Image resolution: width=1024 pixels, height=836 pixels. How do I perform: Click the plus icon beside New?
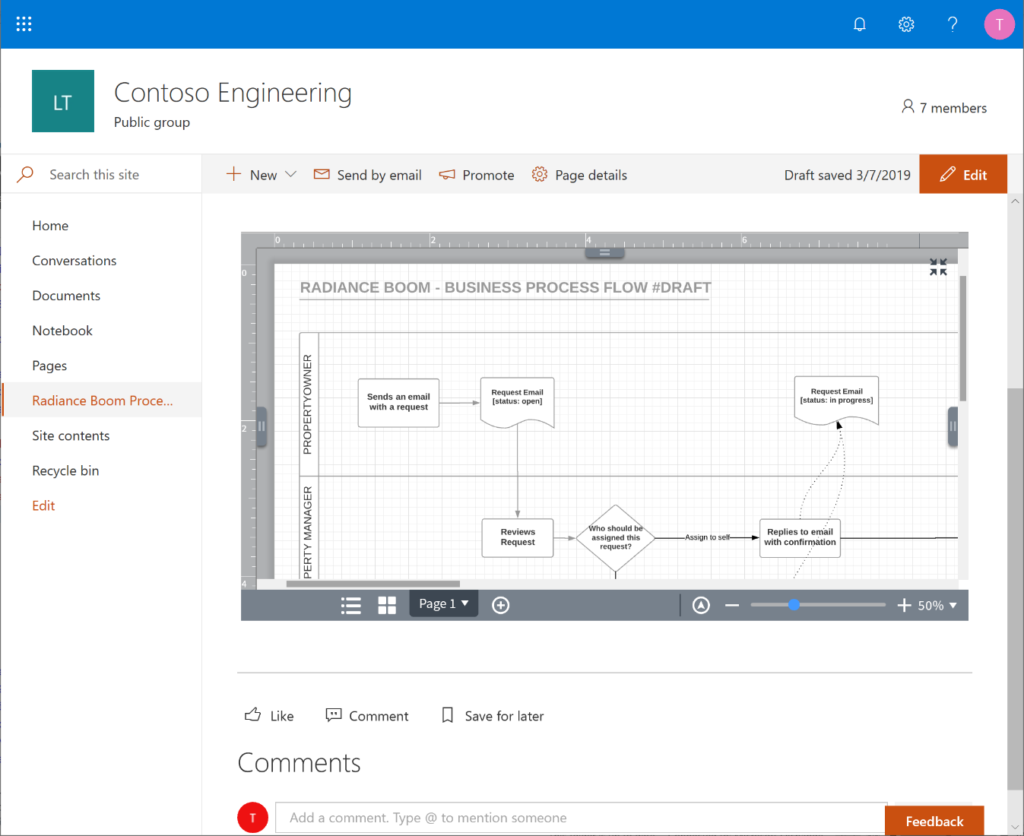233,174
